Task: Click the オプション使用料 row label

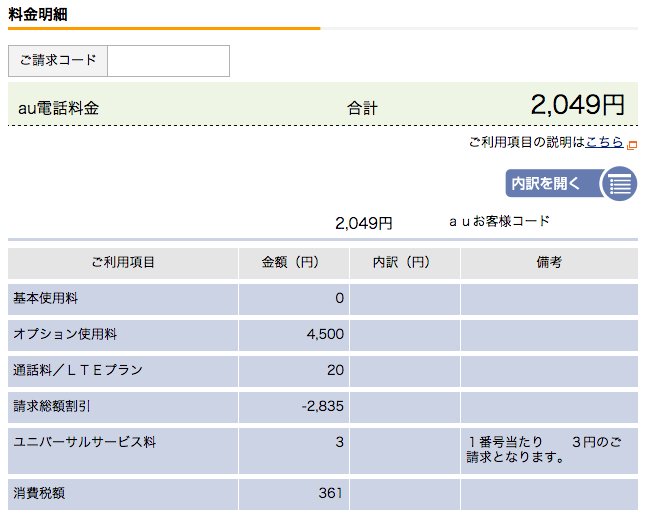Action: coord(65,334)
